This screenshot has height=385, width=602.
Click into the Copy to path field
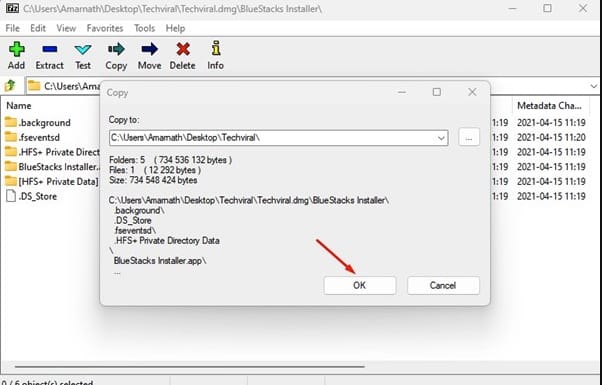click(x=273, y=138)
